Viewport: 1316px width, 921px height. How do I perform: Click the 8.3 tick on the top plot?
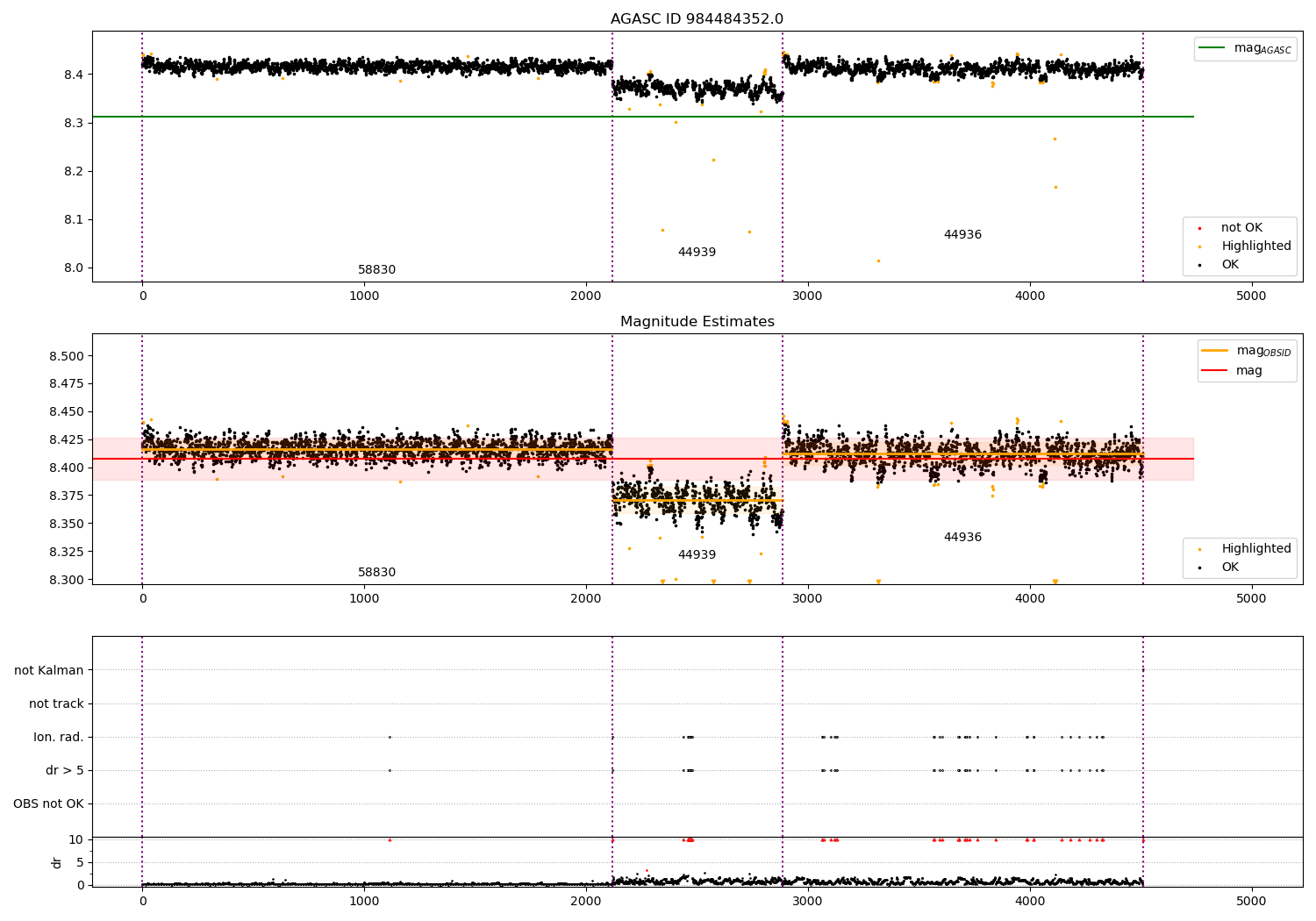point(75,123)
